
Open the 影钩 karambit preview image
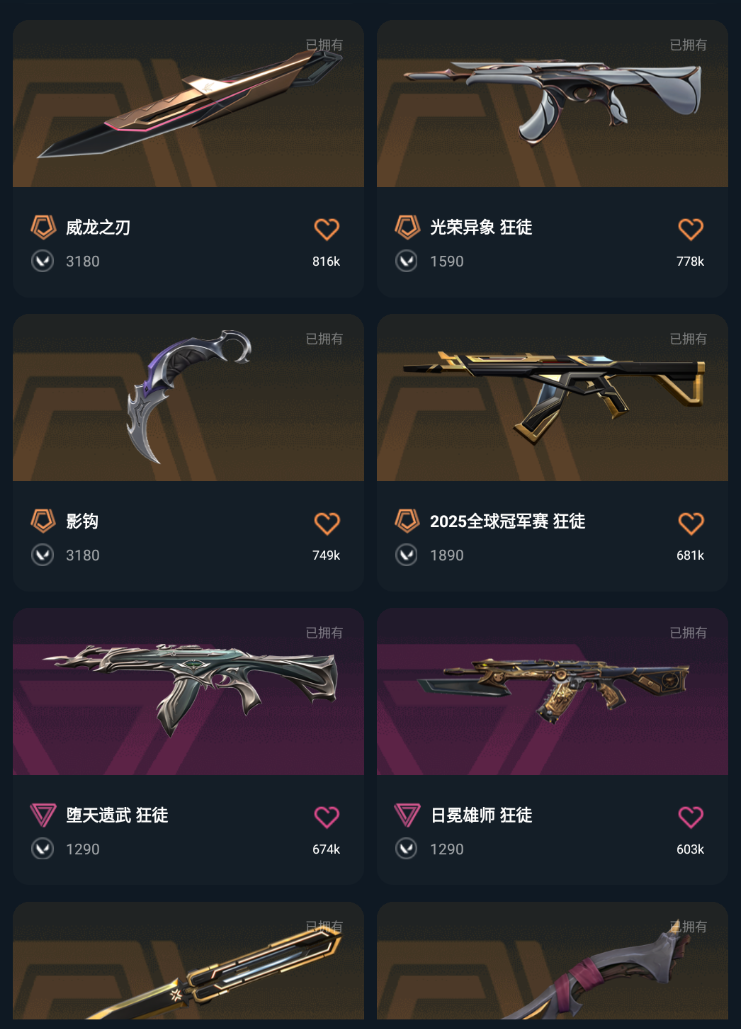tap(188, 398)
